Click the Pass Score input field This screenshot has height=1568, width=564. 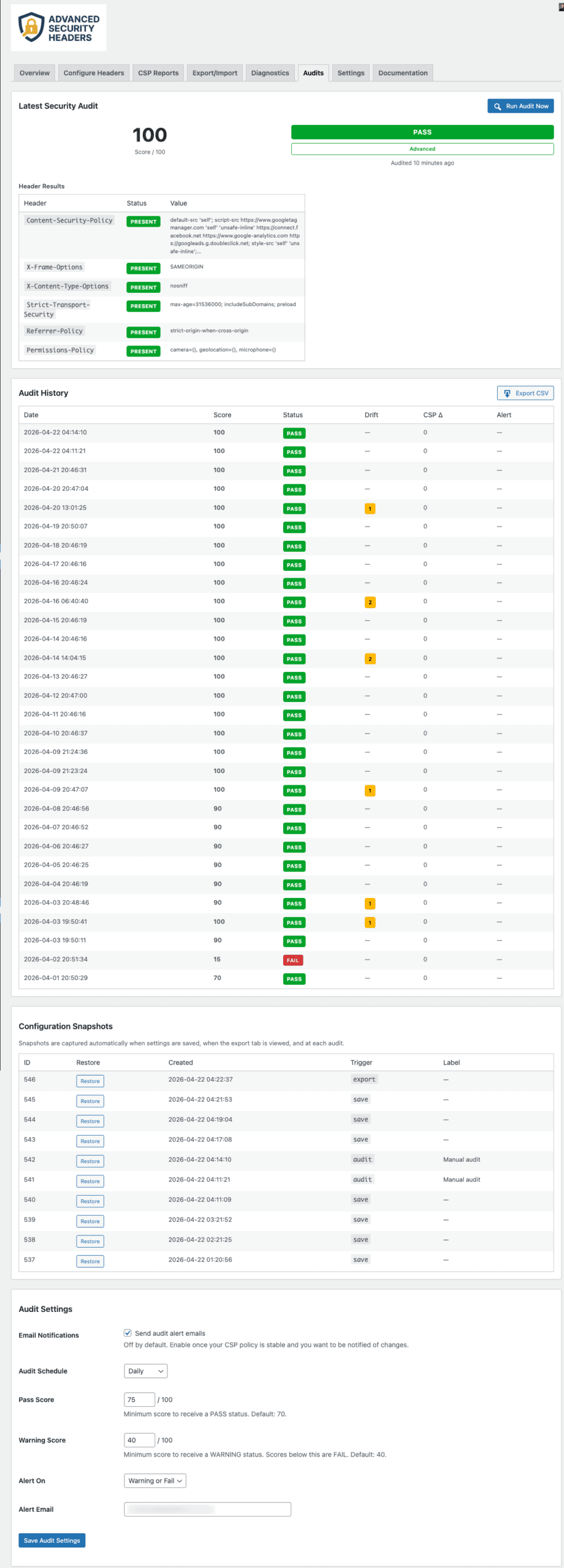tap(139, 1400)
